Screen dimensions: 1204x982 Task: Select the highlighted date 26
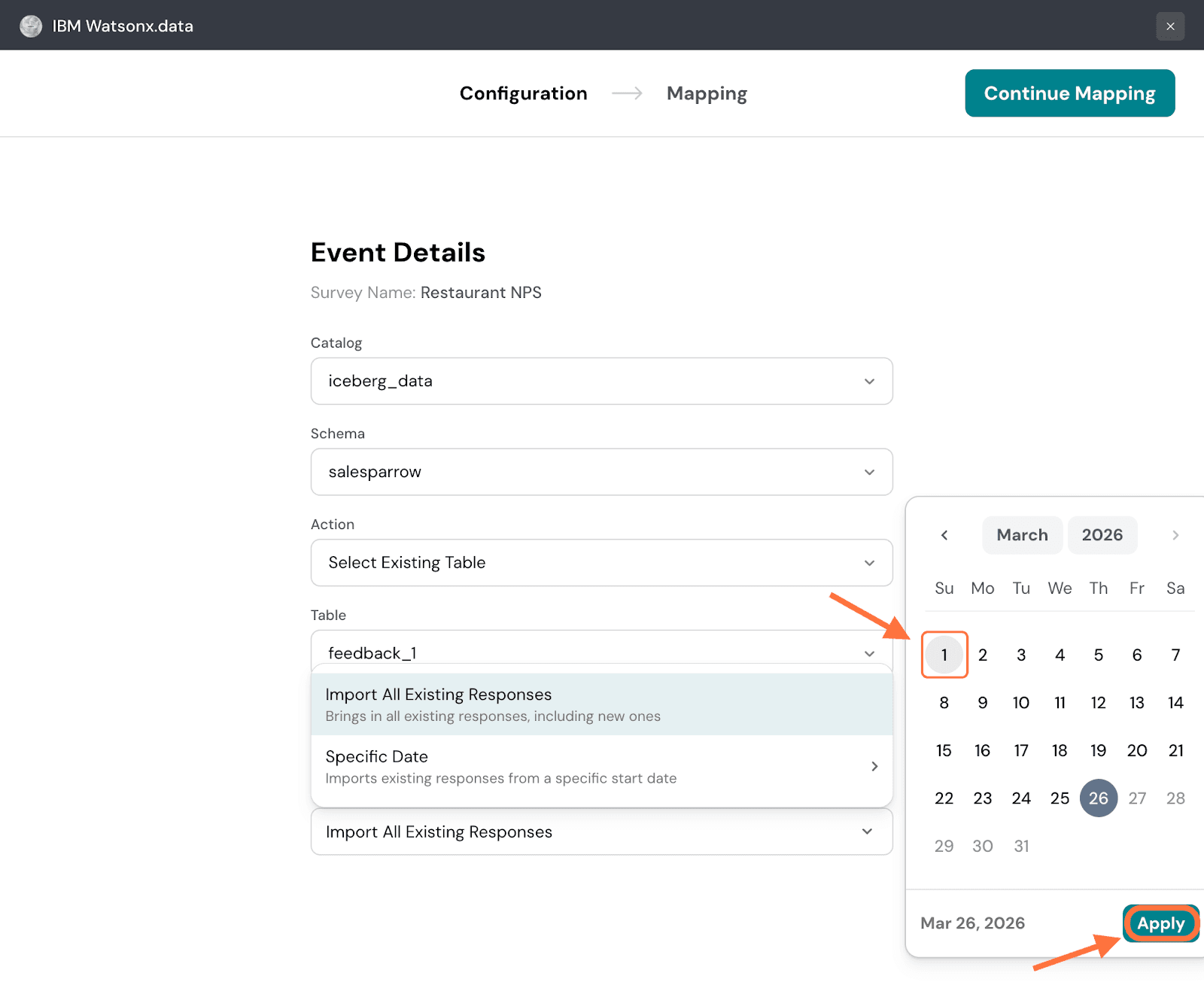pyautogui.click(x=1098, y=798)
